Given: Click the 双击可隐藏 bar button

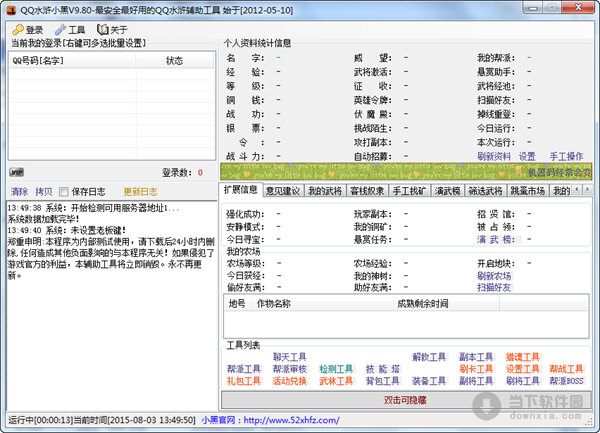Looking at the screenshot, I should click(x=406, y=400).
